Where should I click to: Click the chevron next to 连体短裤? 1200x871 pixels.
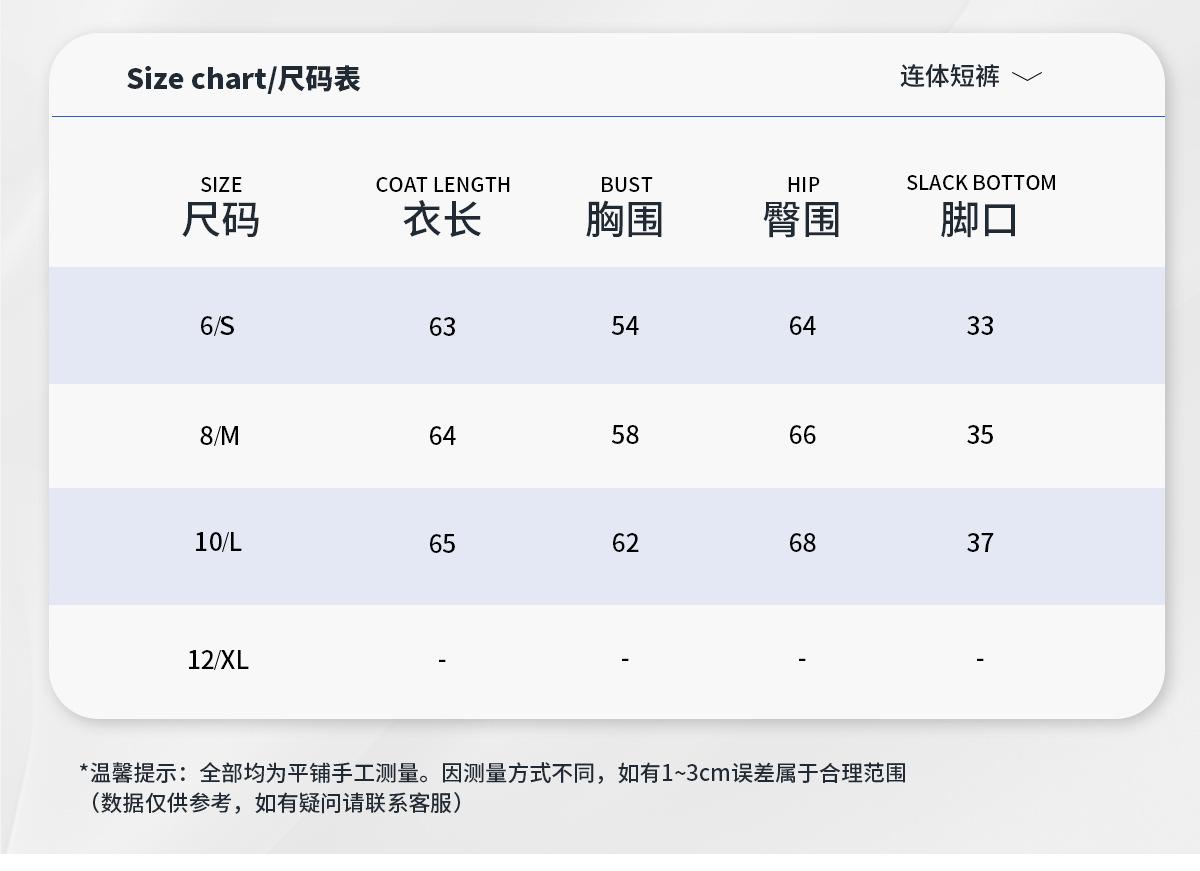click(x=1027, y=77)
